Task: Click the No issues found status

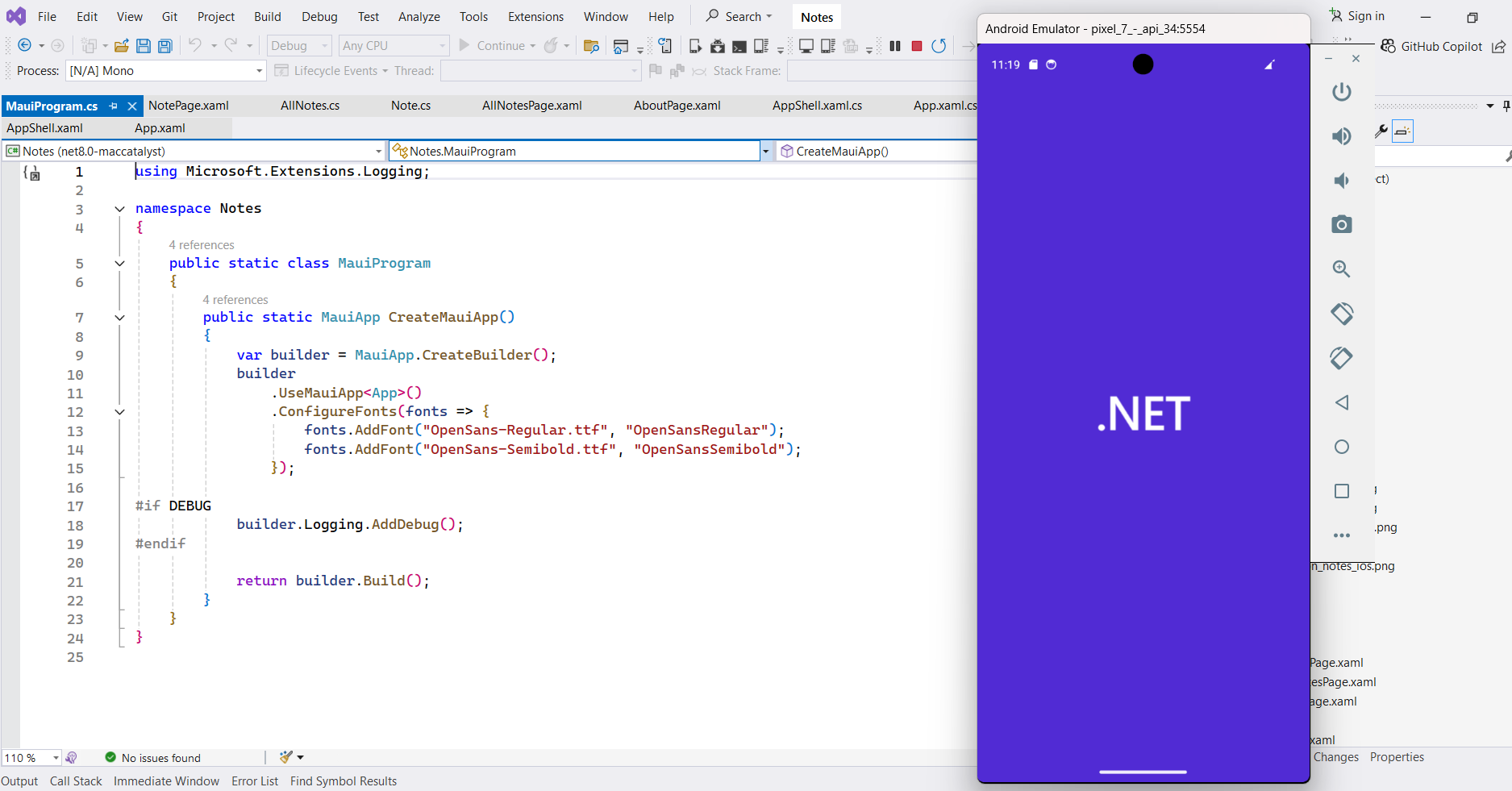Action: click(x=152, y=758)
